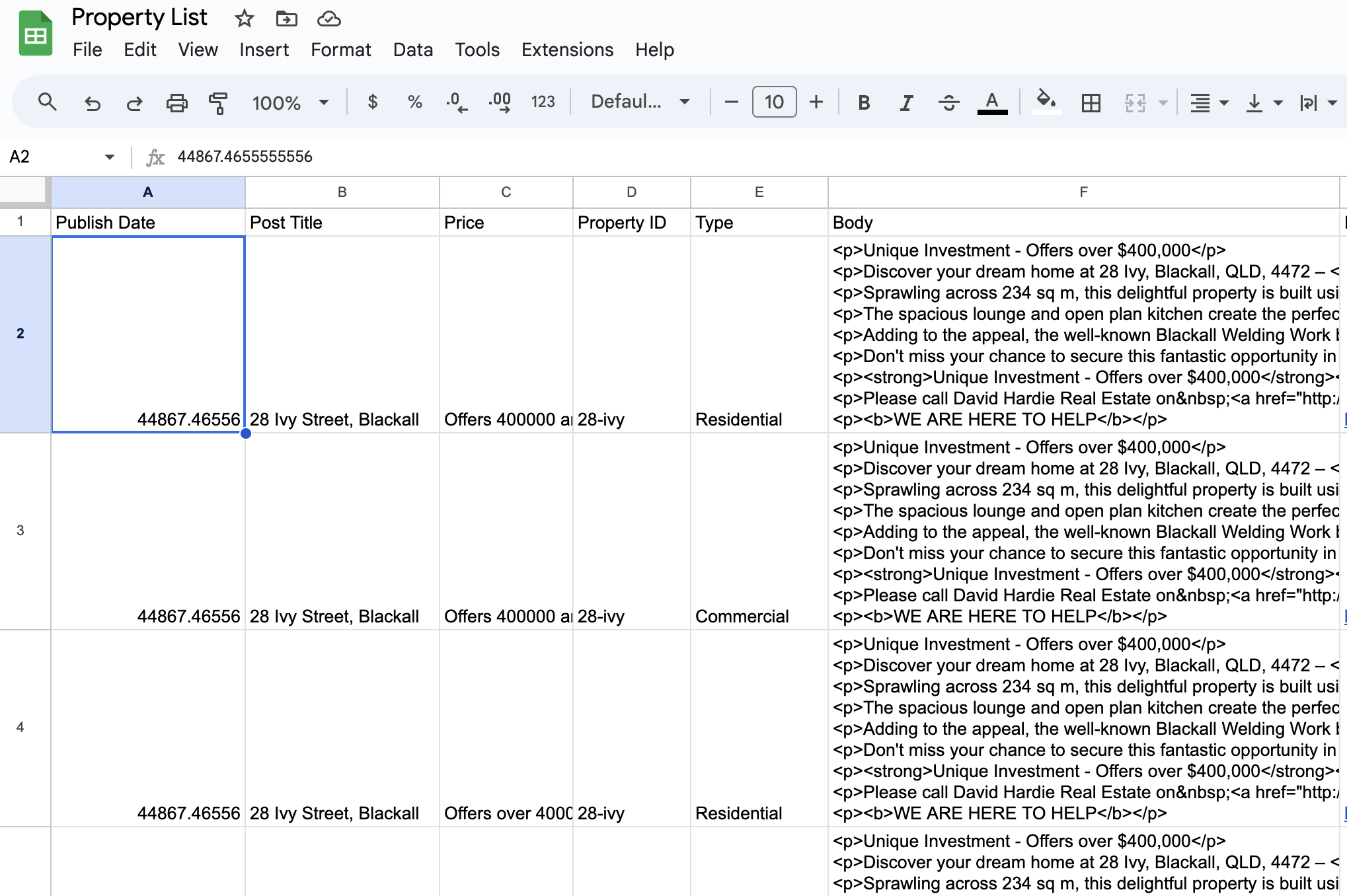Select the Property ID header cell
This screenshot has width=1347, height=896.
[x=632, y=222]
